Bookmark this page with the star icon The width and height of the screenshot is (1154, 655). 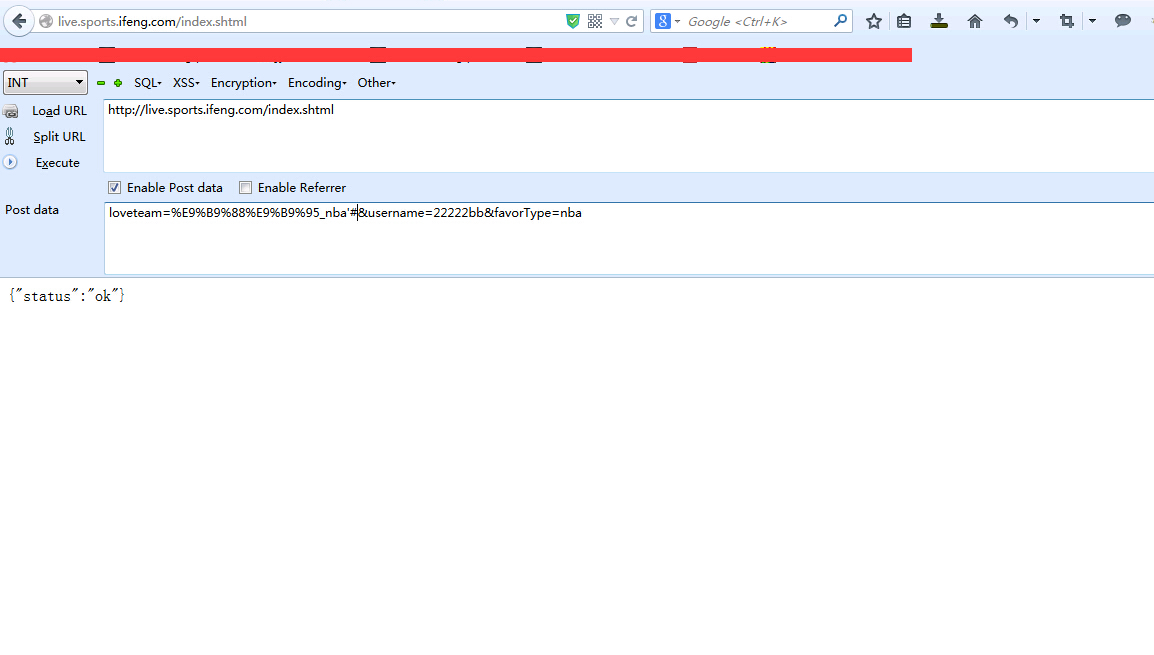874,21
